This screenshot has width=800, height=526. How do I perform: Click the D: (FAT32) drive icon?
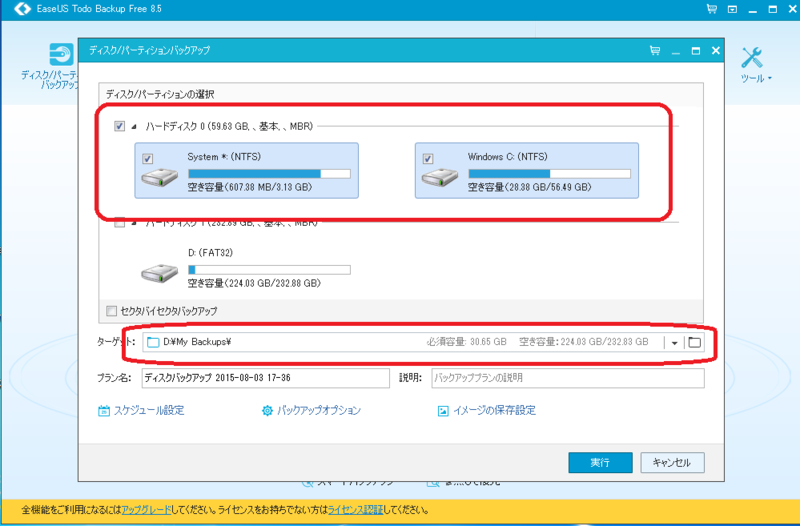160,273
